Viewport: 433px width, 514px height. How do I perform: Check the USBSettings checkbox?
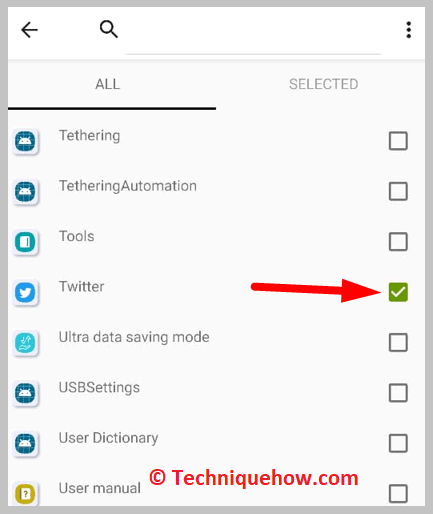click(398, 393)
